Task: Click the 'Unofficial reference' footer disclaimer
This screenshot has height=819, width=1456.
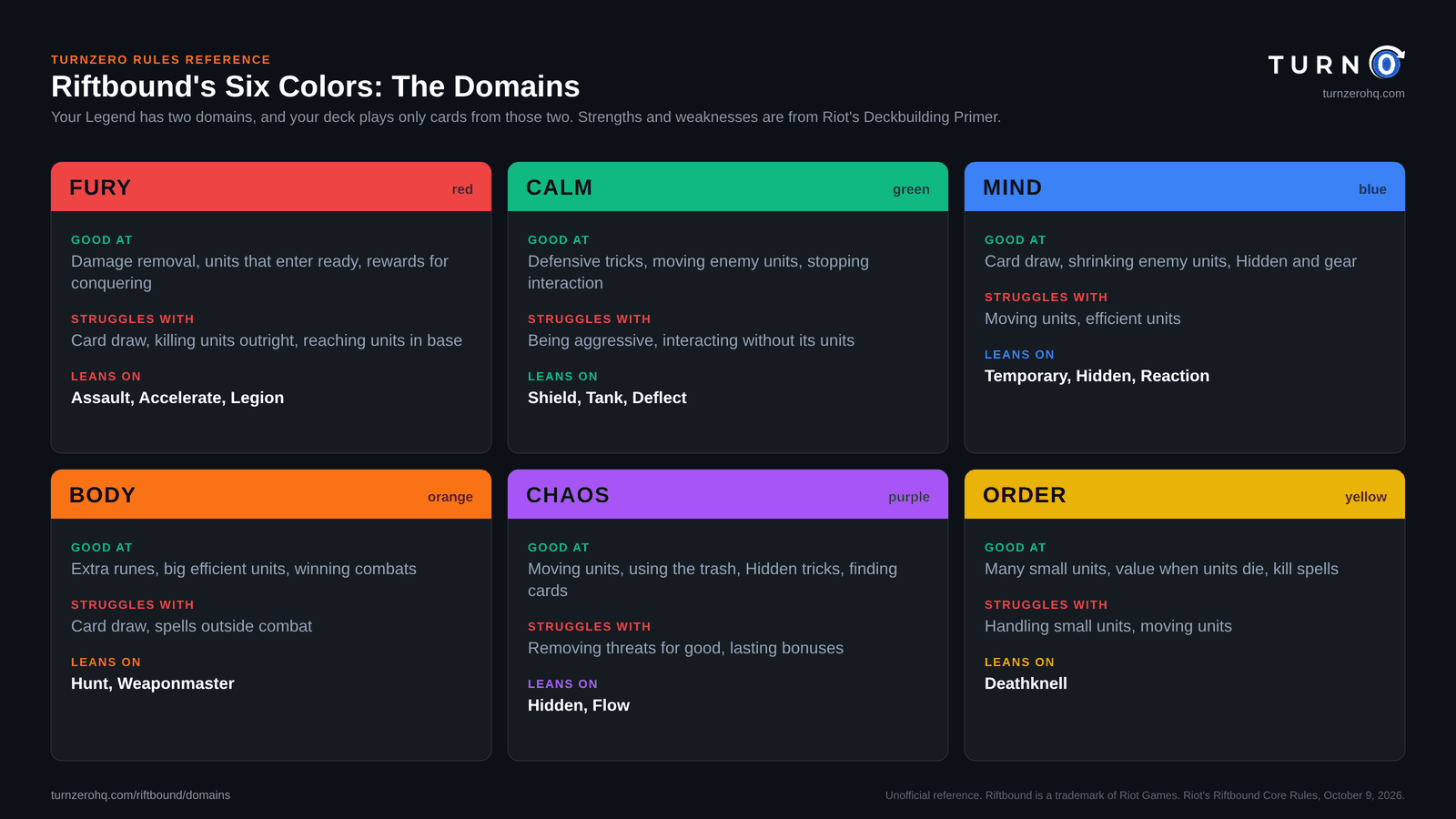Action: point(1145,795)
